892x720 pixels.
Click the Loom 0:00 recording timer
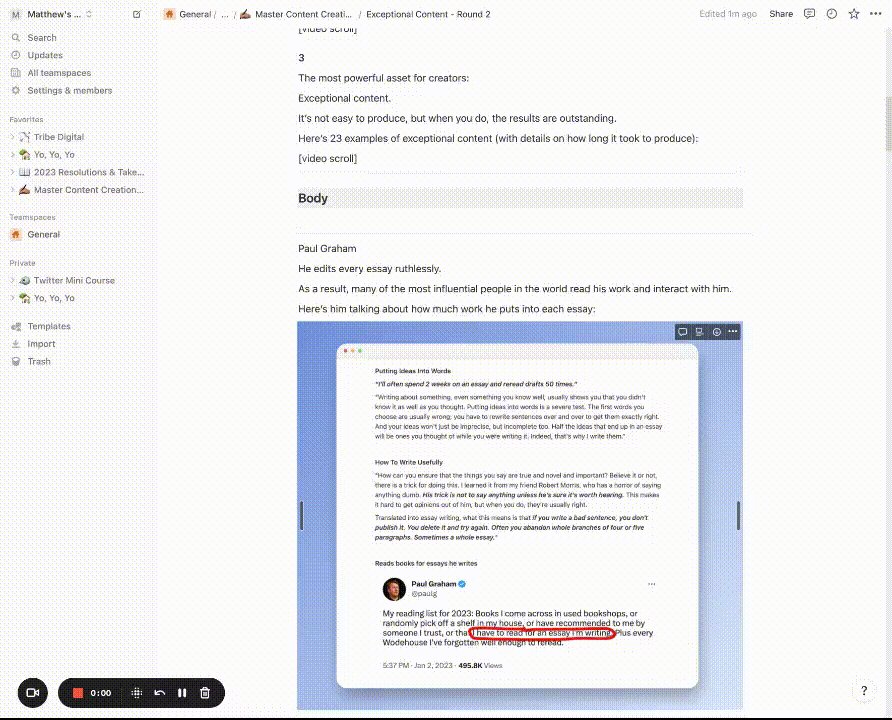[101, 693]
